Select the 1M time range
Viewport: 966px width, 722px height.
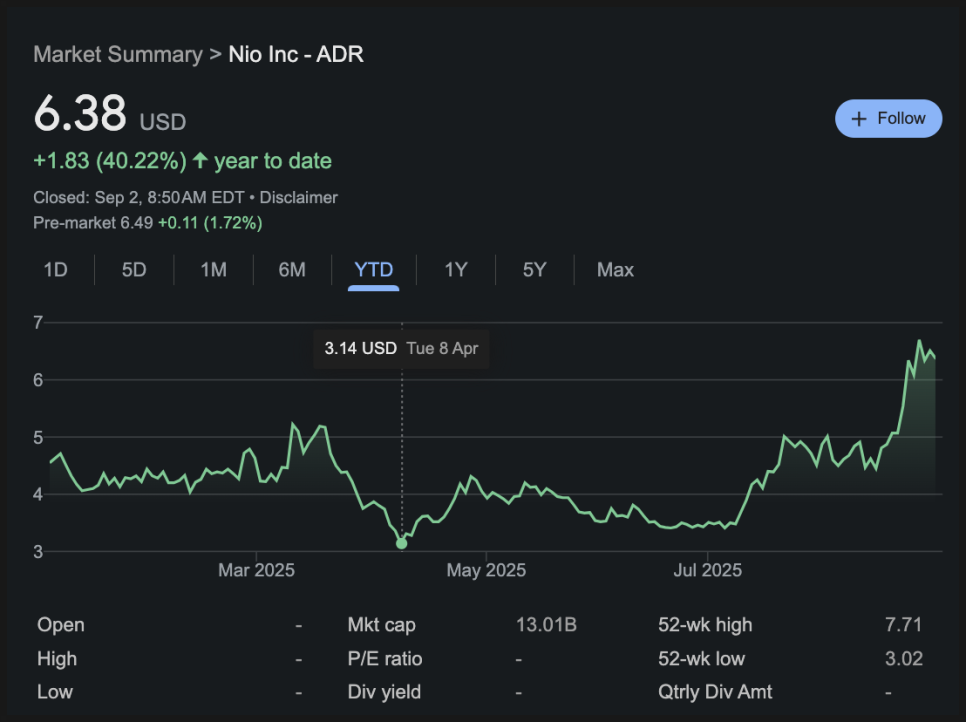213,270
